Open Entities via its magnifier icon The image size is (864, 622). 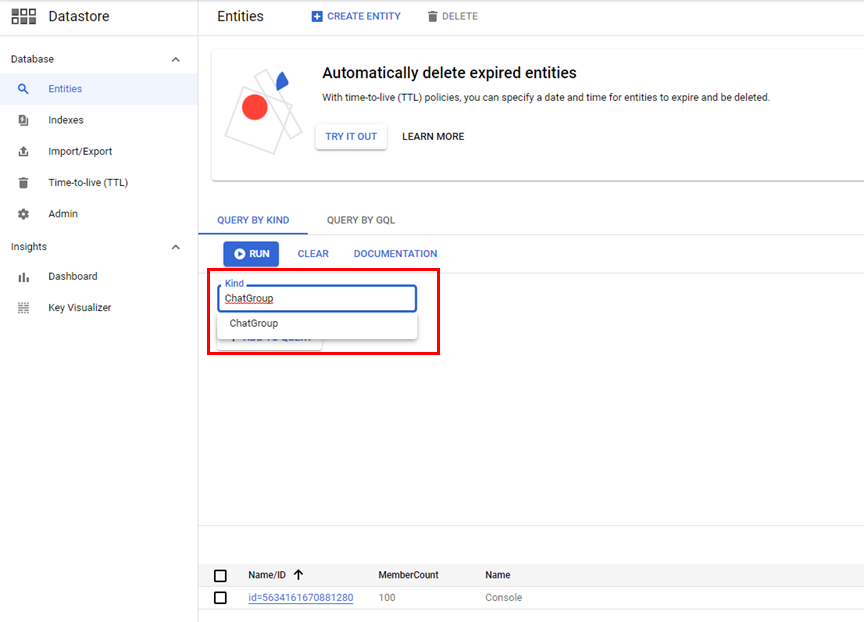click(24, 89)
